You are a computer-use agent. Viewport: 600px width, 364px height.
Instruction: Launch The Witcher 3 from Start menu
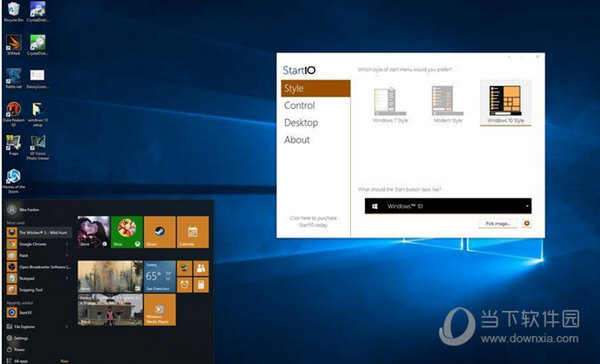coord(39,232)
